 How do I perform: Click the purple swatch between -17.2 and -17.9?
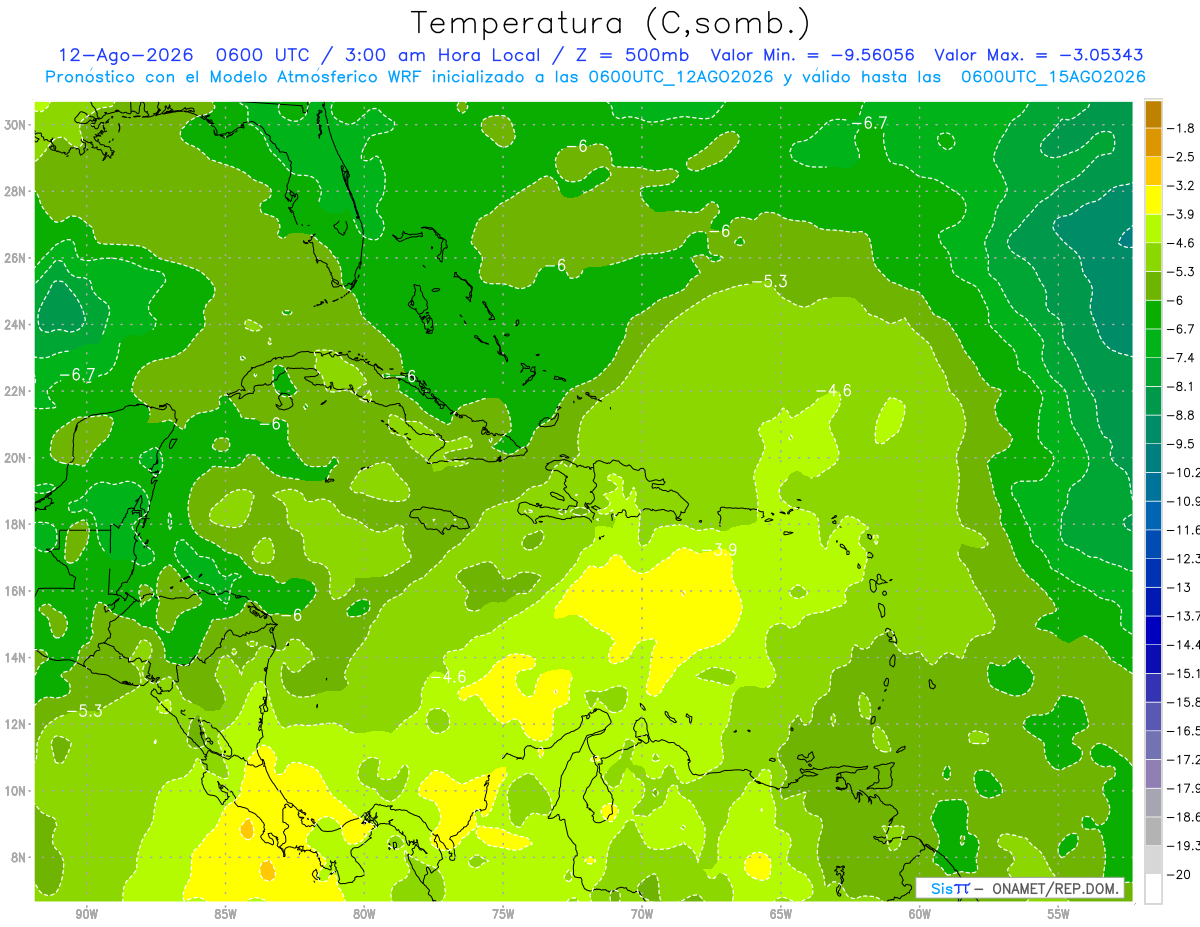[x=1153, y=773]
